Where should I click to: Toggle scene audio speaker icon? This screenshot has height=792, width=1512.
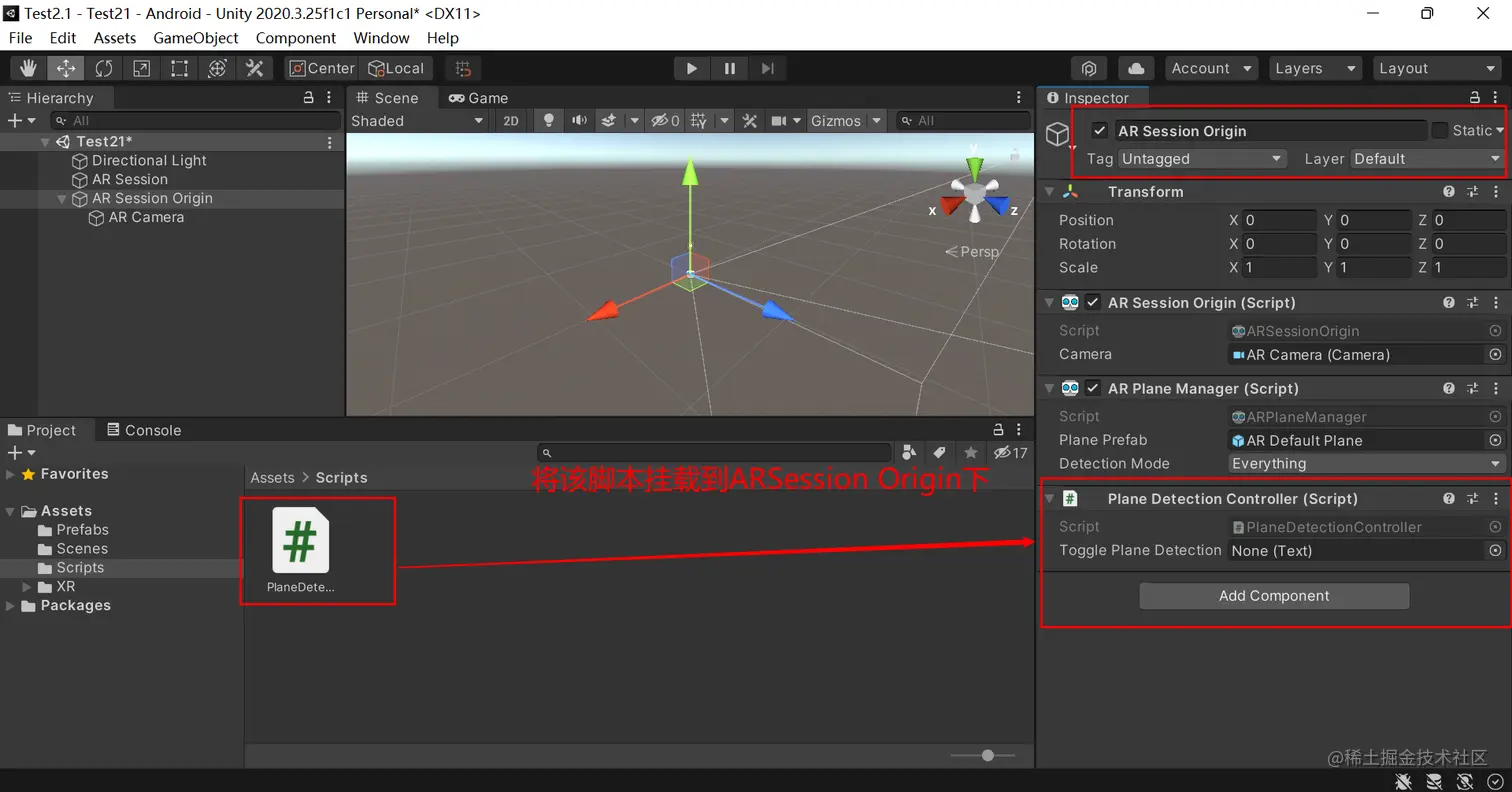click(579, 120)
